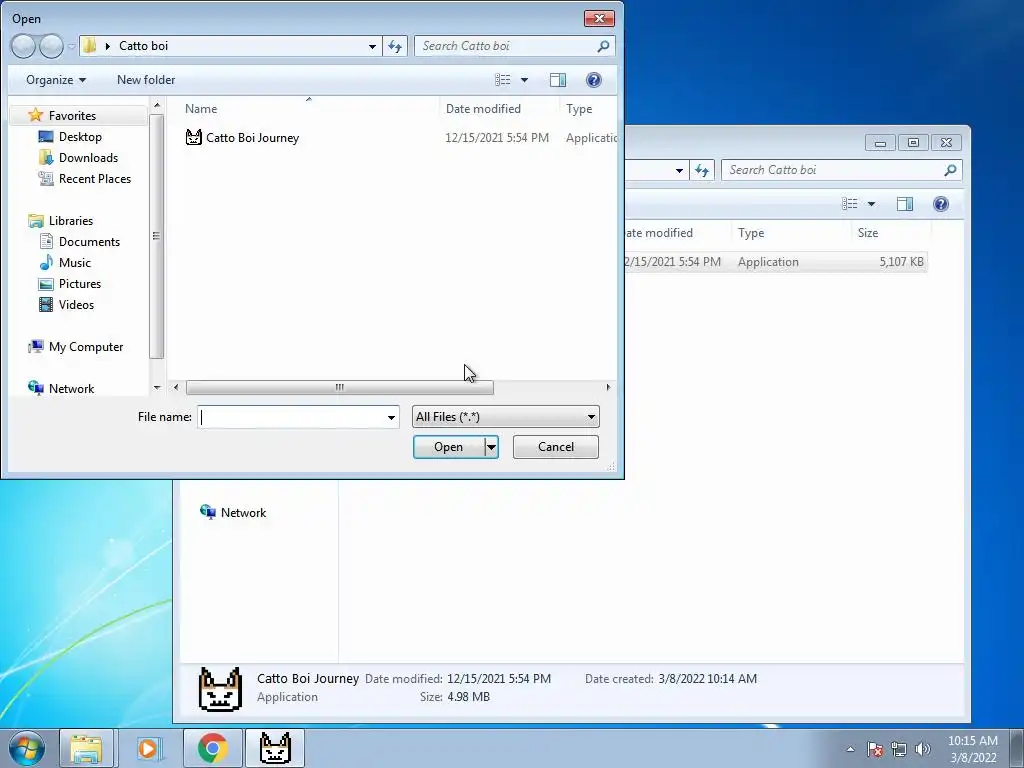1024x768 pixels.
Task: Click the file list scroll left arrow
Action: 176,387
